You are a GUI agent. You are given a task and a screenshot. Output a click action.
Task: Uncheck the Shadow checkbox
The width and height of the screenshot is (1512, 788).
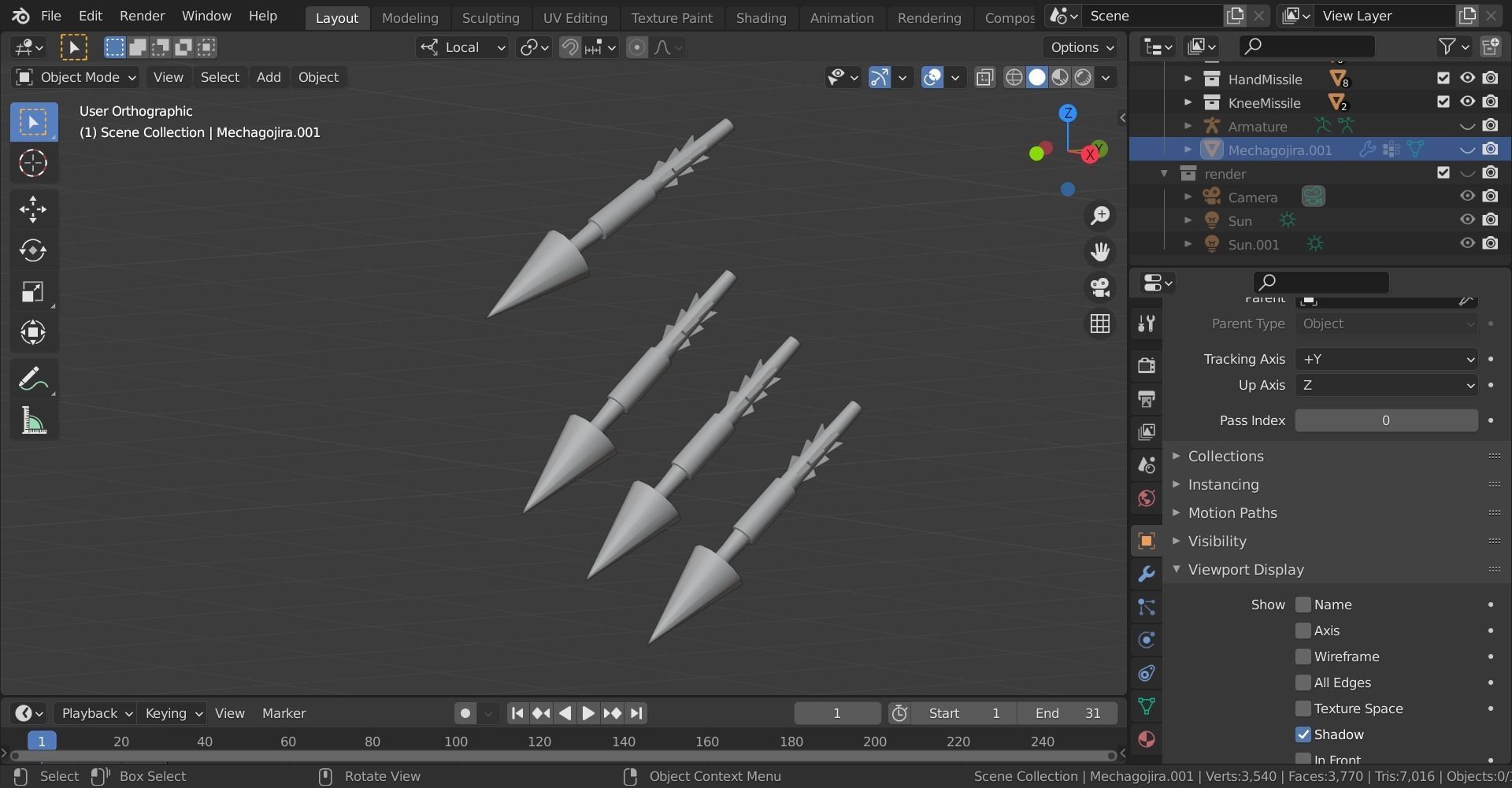coord(1303,734)
